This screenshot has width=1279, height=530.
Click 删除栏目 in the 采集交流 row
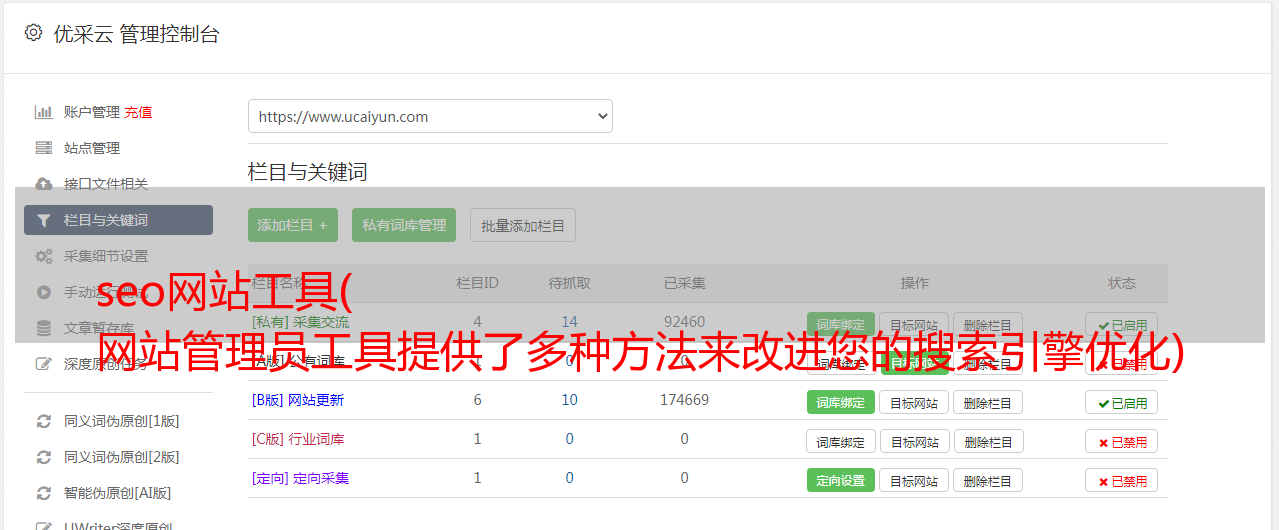(x=988, y=325)
